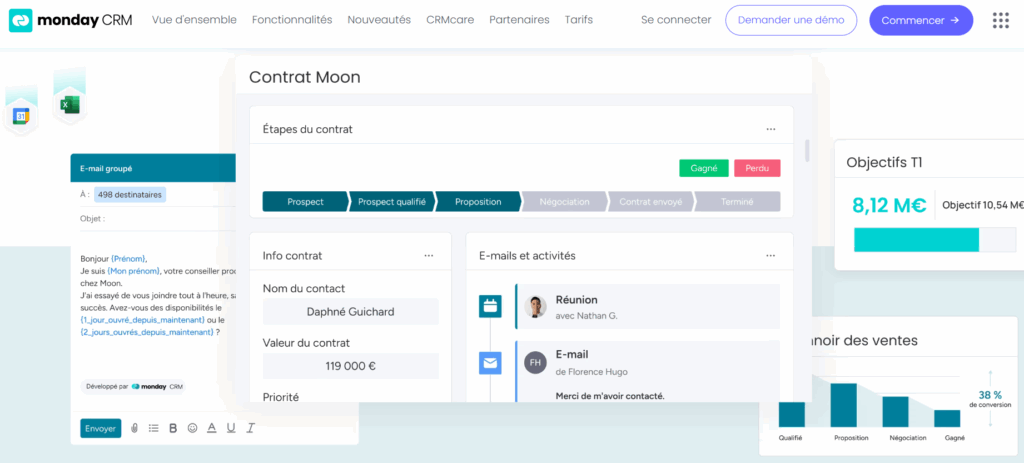Open the nine-dot apps grid menu
This screenshot has width=1024, height=463.
pos(999,20)
